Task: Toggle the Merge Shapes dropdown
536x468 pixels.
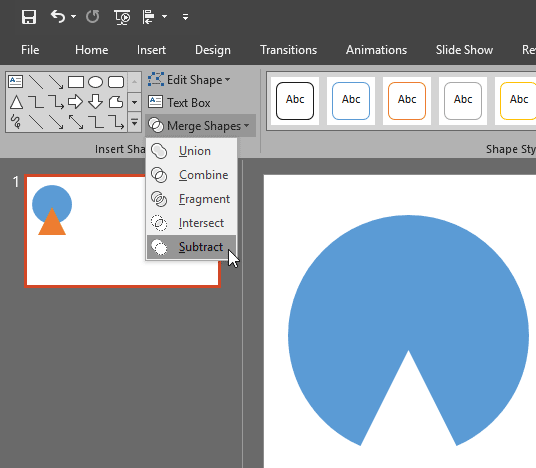Action: [200, 126]
